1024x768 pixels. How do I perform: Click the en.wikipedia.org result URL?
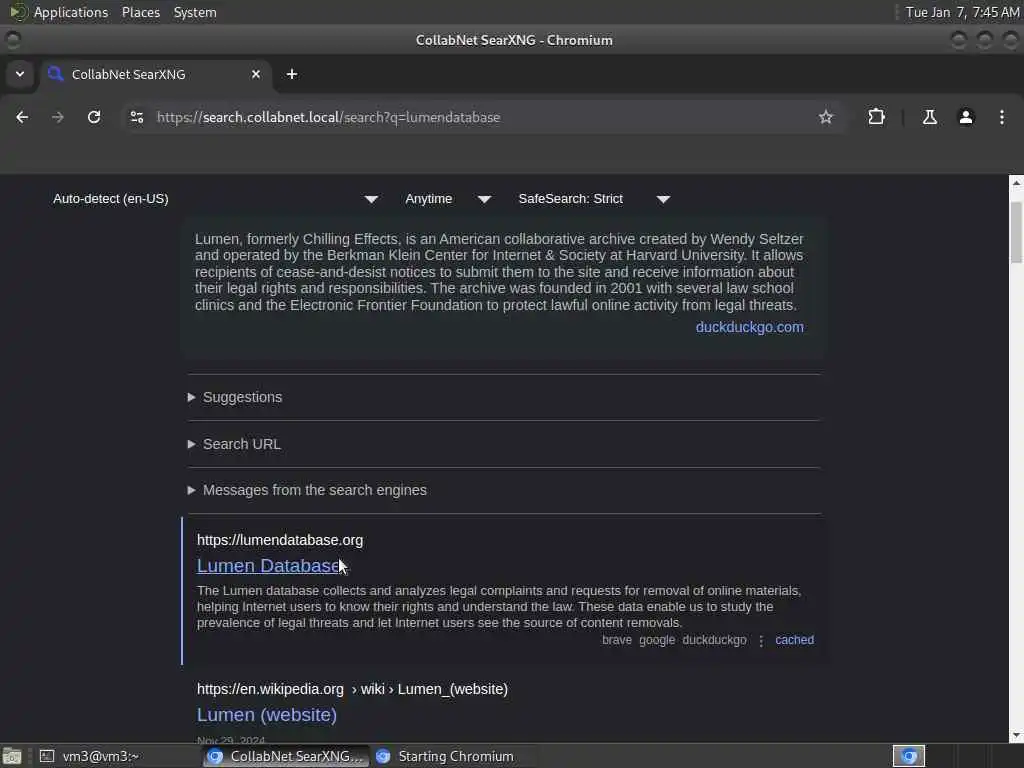click(x=352, y=690)
